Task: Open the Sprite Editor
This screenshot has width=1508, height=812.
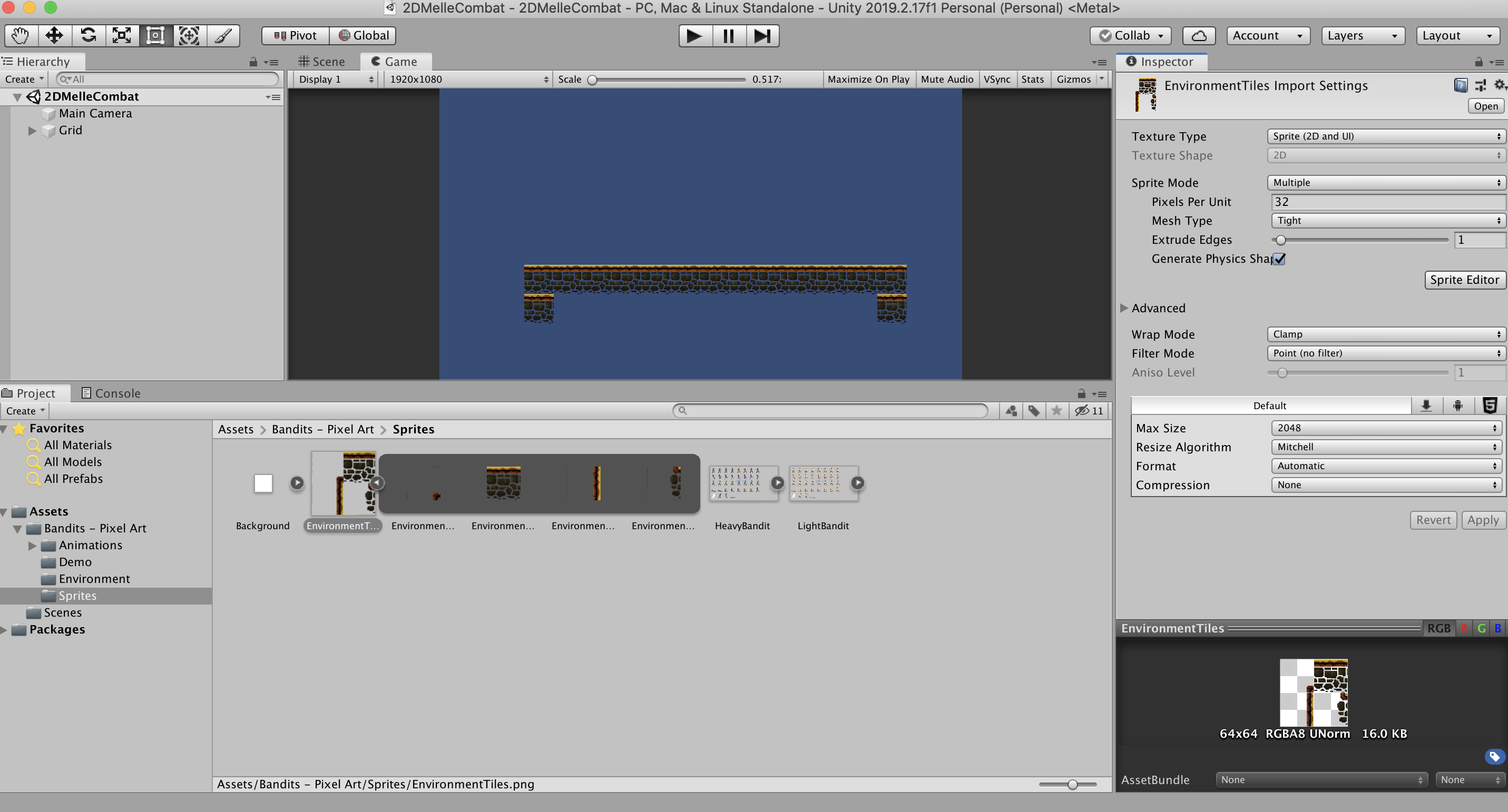Action: pyautogui.click(x=1464, y=280)
